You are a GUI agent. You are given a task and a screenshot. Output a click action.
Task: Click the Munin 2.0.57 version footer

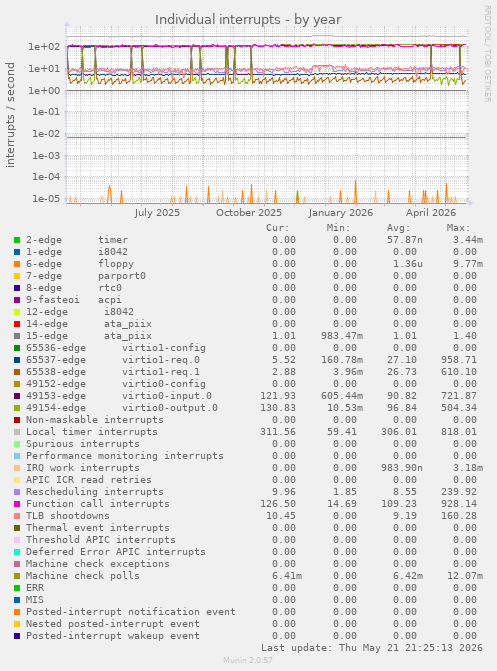(248, 660)
